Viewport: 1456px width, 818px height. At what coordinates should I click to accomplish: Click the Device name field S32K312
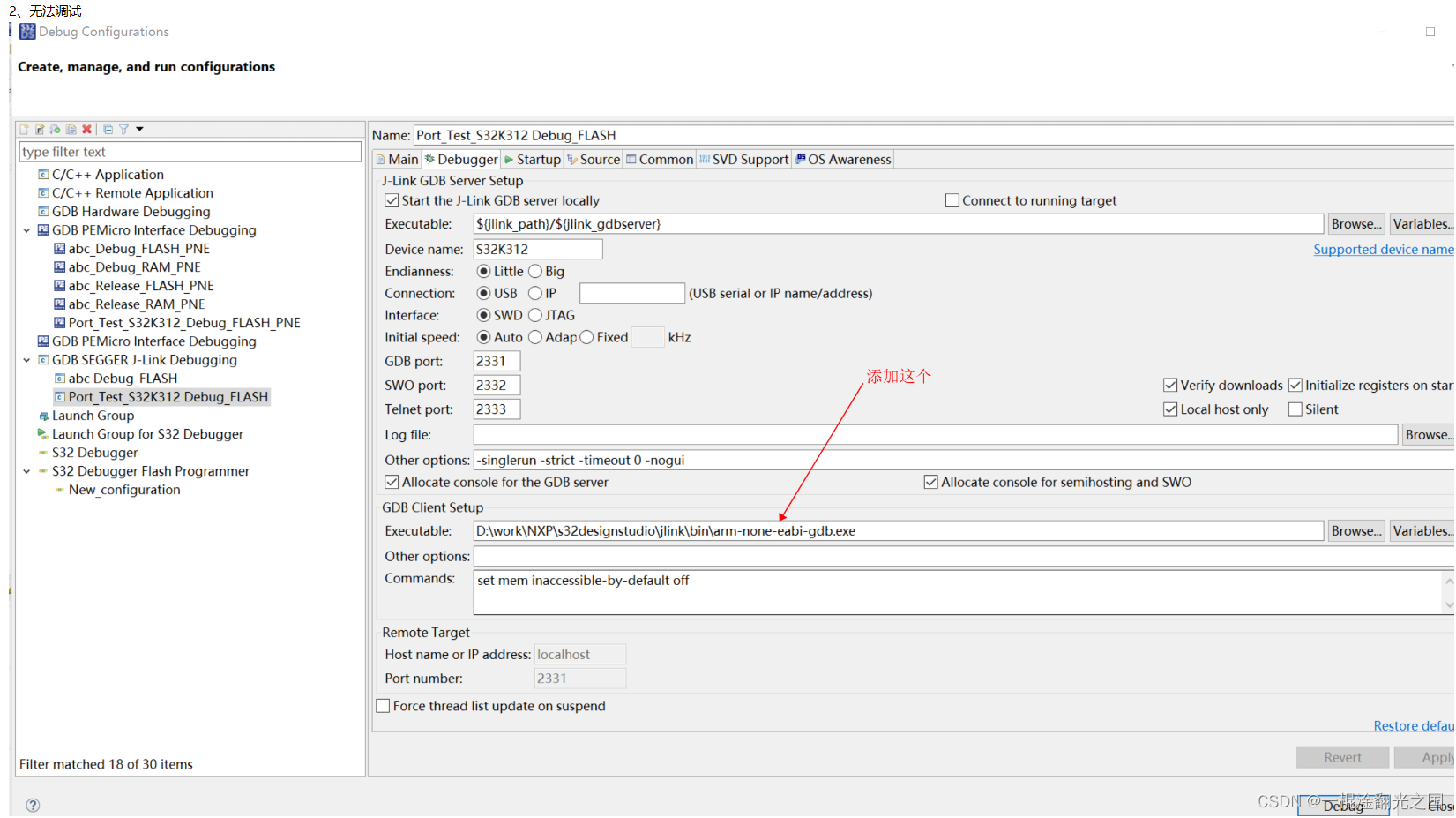point(538,250)
